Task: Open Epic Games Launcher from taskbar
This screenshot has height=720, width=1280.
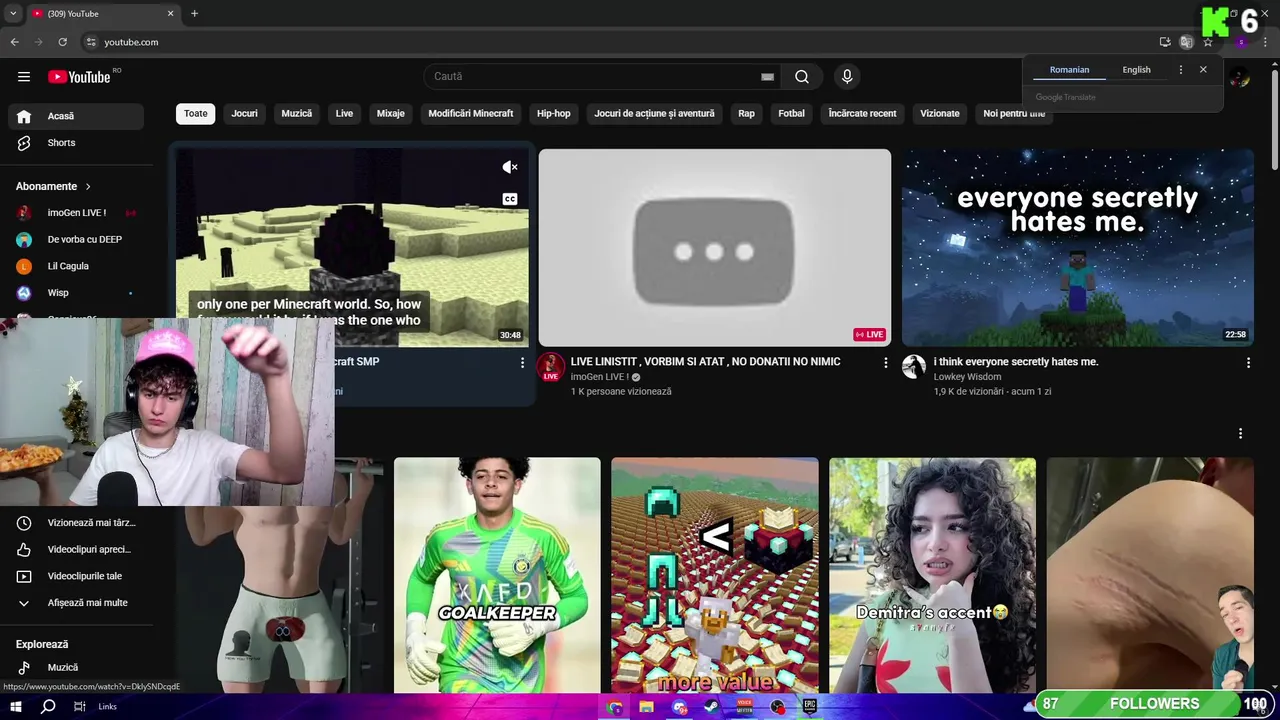Action: [810, 707]
